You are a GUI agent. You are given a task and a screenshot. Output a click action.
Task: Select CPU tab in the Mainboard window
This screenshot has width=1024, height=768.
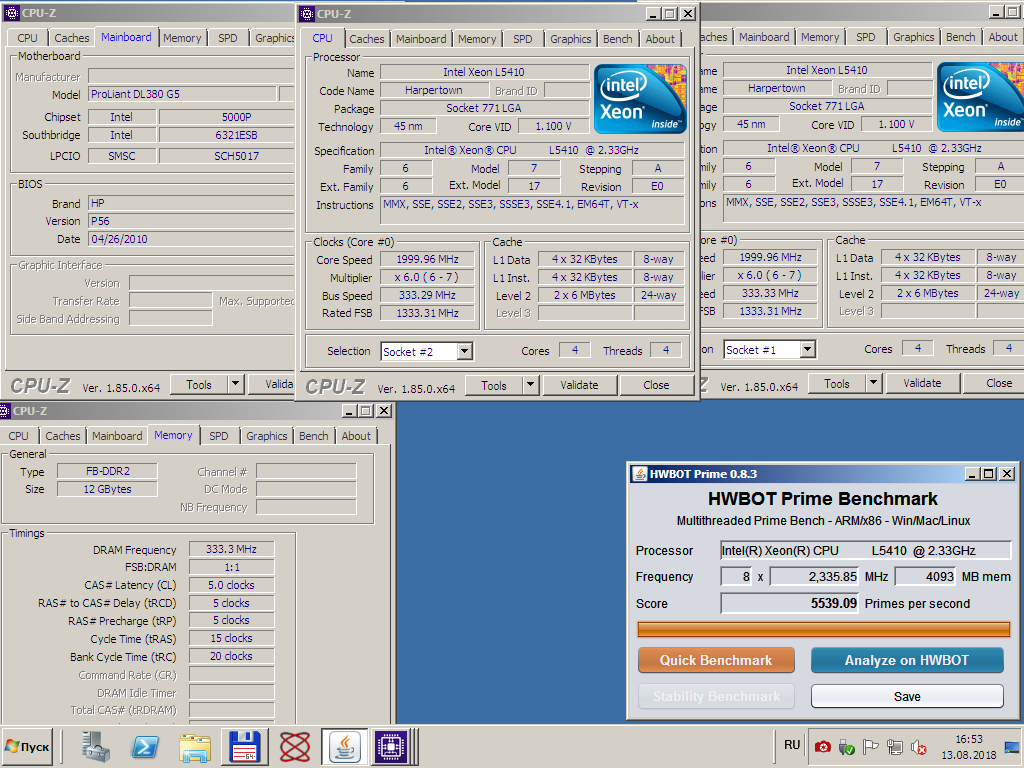point(27,38)
